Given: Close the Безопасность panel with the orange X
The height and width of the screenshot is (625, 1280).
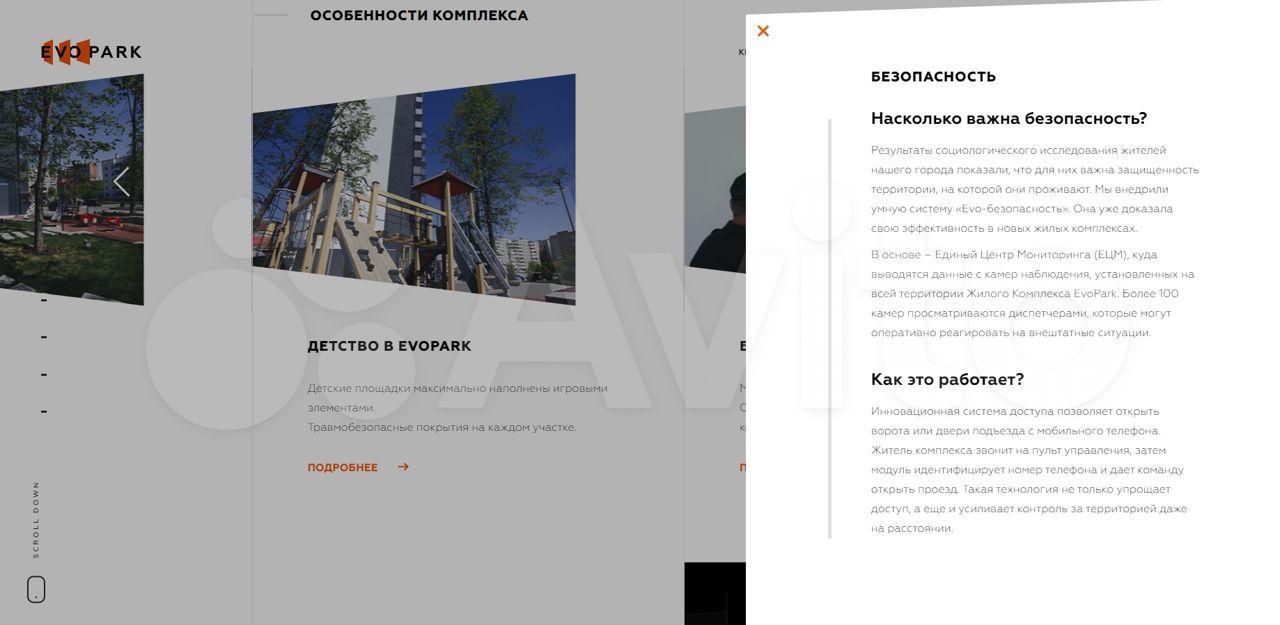Looking at the screenshot, I should click(x=763, y=31).
